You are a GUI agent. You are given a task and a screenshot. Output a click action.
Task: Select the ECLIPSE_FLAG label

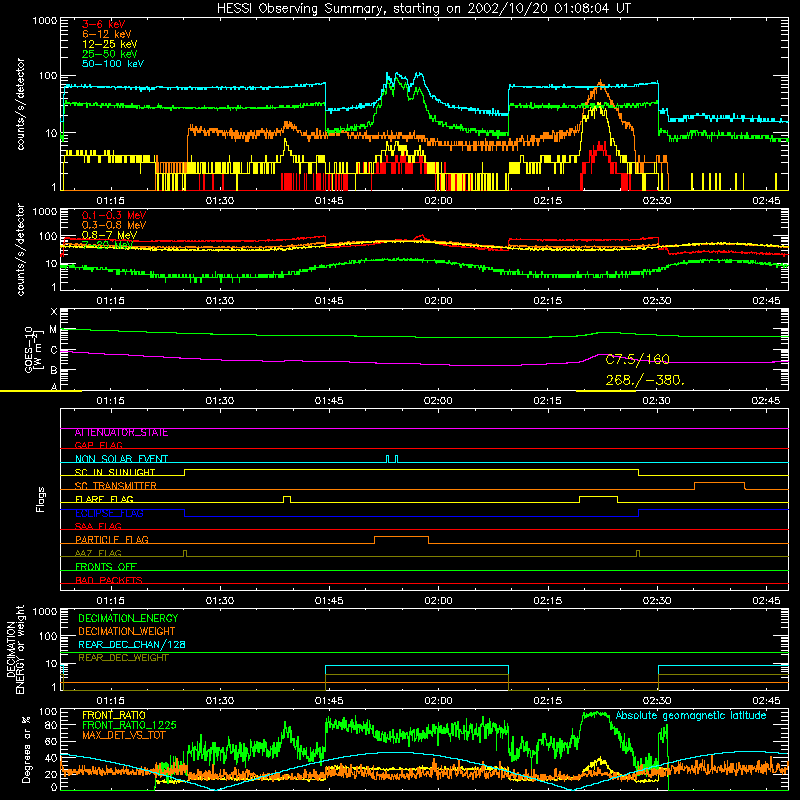coord(109,513)
